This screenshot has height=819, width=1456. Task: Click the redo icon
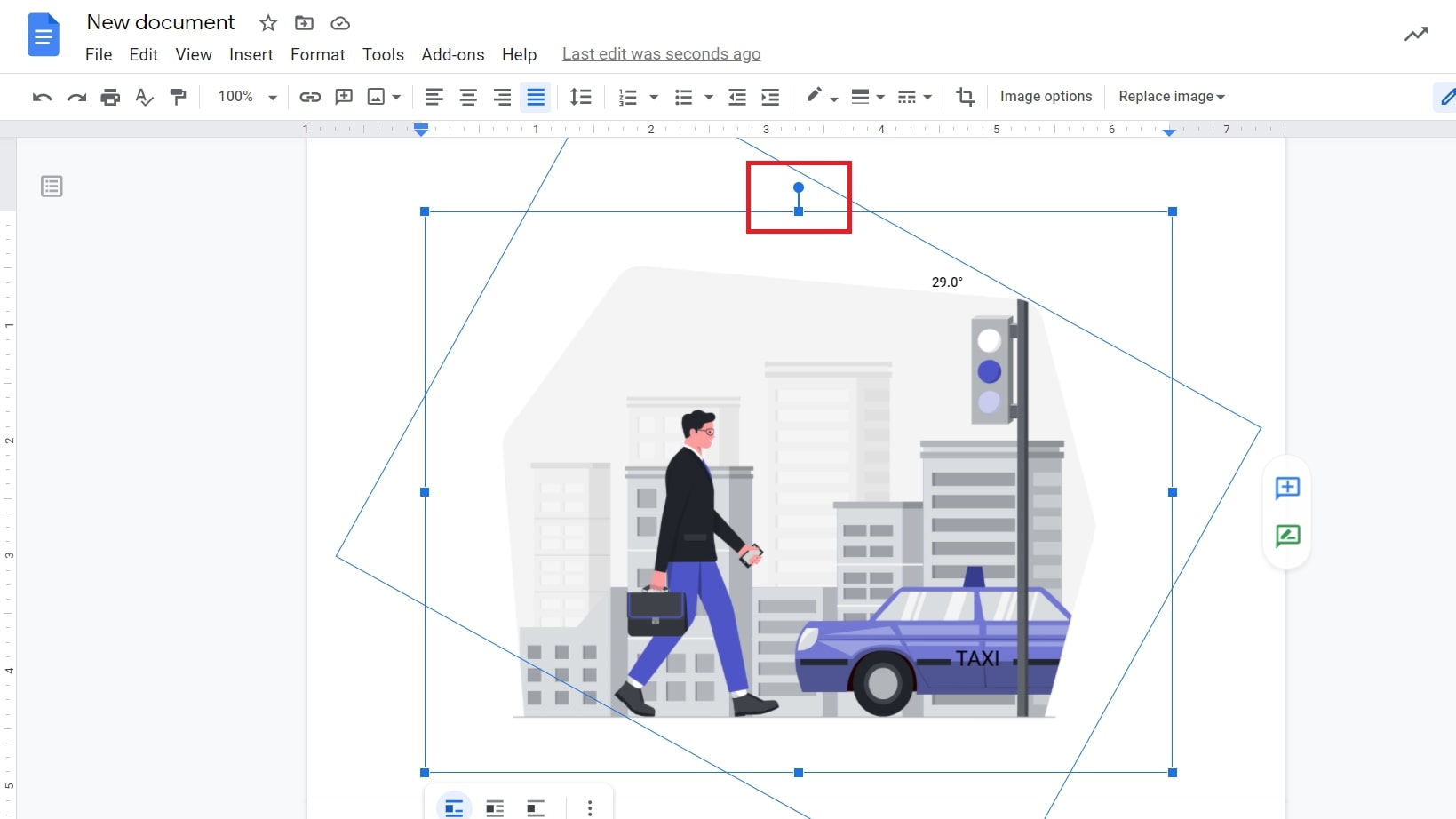click(76, 97)
